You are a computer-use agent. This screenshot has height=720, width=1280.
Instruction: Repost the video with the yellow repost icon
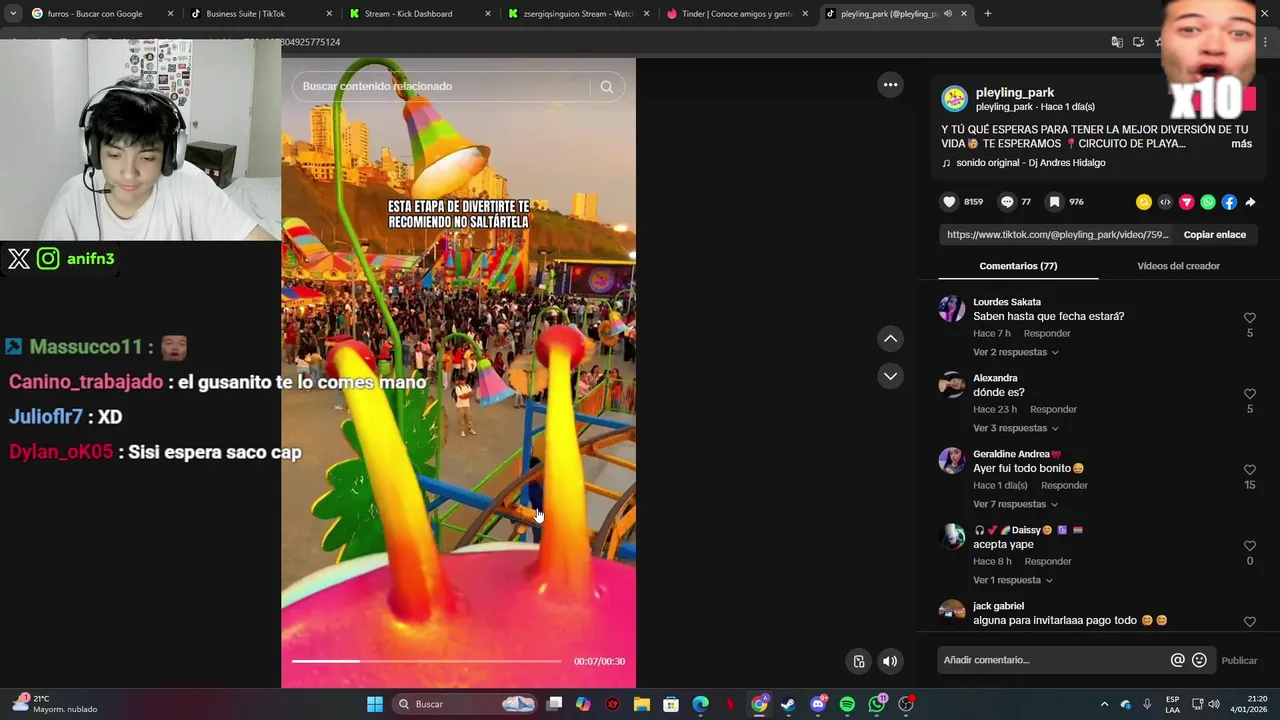[1144, 202]
